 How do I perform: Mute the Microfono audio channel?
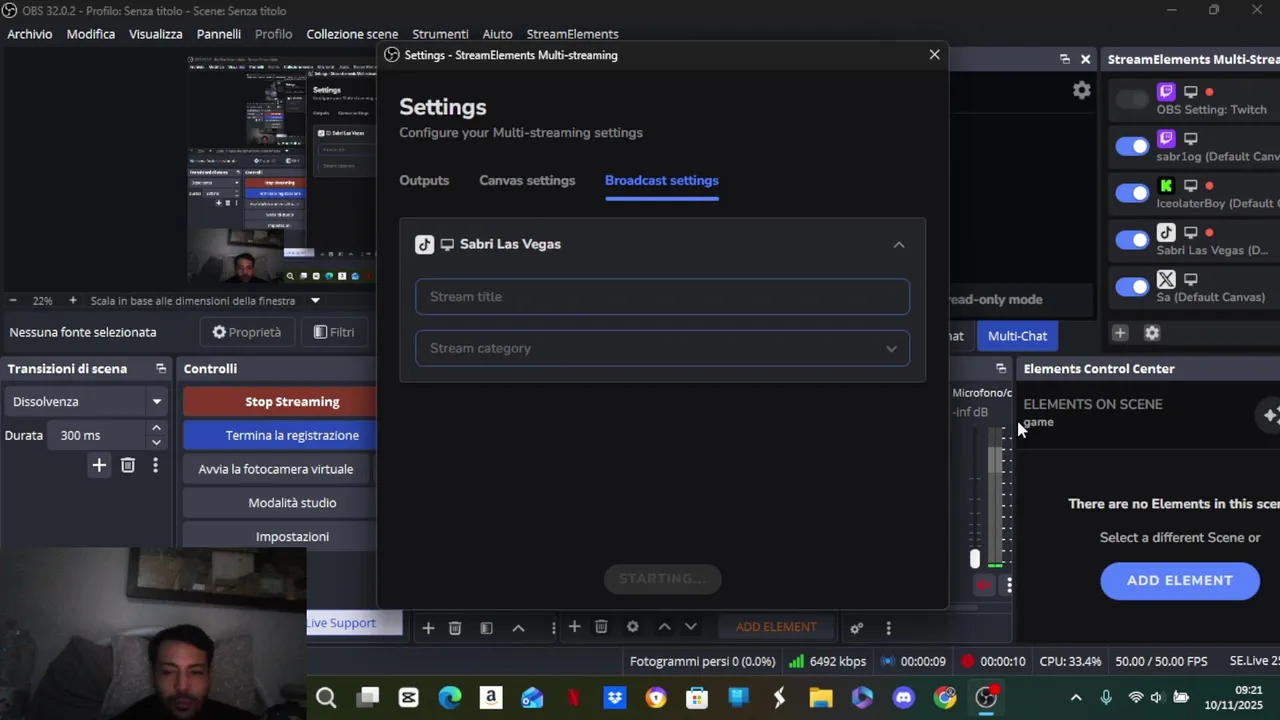pos(984,585)
